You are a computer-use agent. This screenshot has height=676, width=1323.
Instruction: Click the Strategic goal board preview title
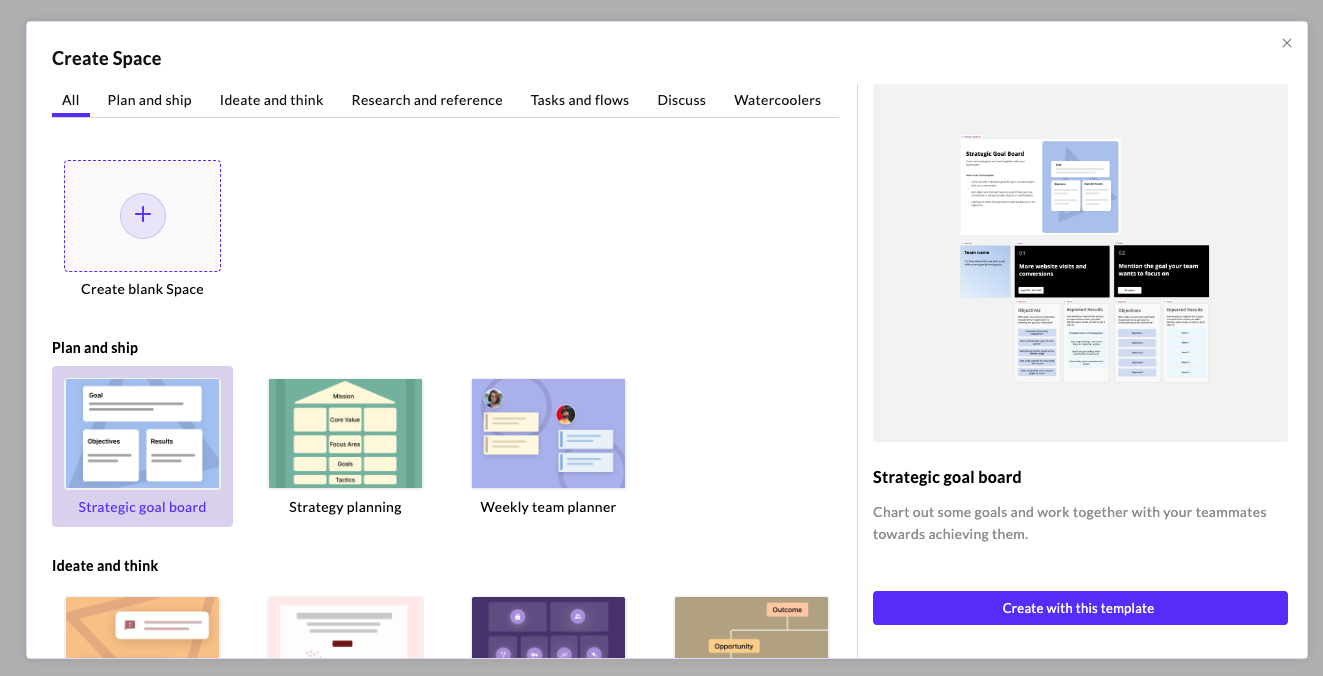coord(947,477)
